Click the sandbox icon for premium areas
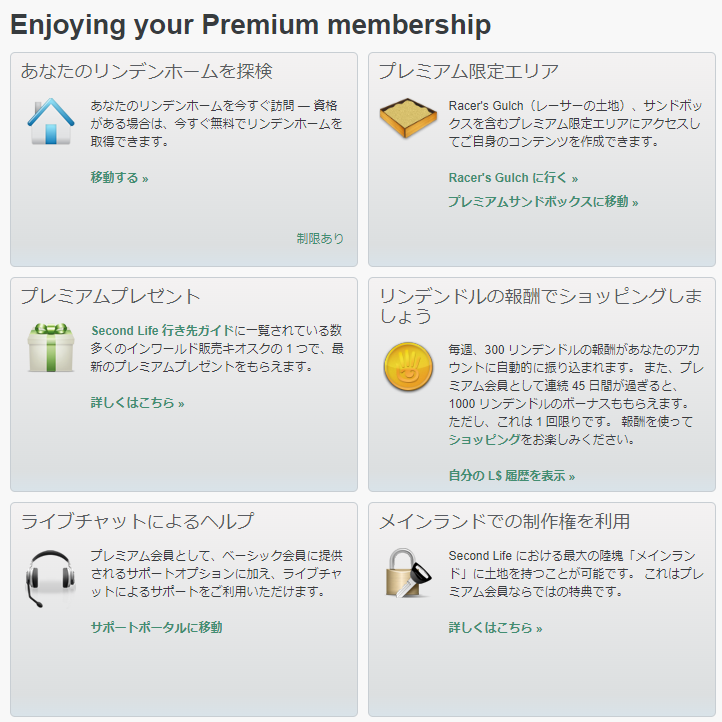Image resolution: width=722 pixels, height=722 pixels. 408,120
